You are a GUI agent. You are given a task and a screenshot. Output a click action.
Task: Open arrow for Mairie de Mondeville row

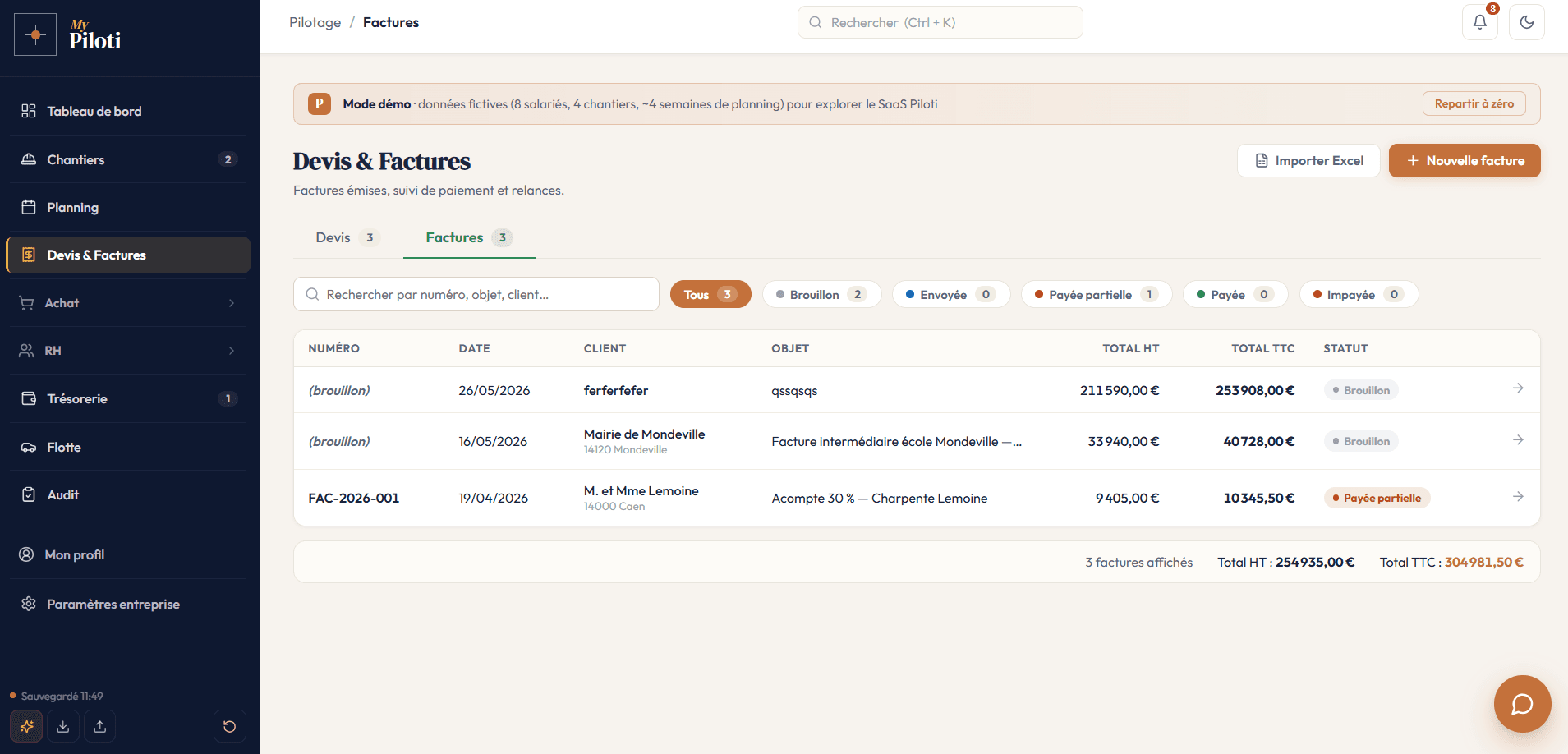click(1518, 440)
